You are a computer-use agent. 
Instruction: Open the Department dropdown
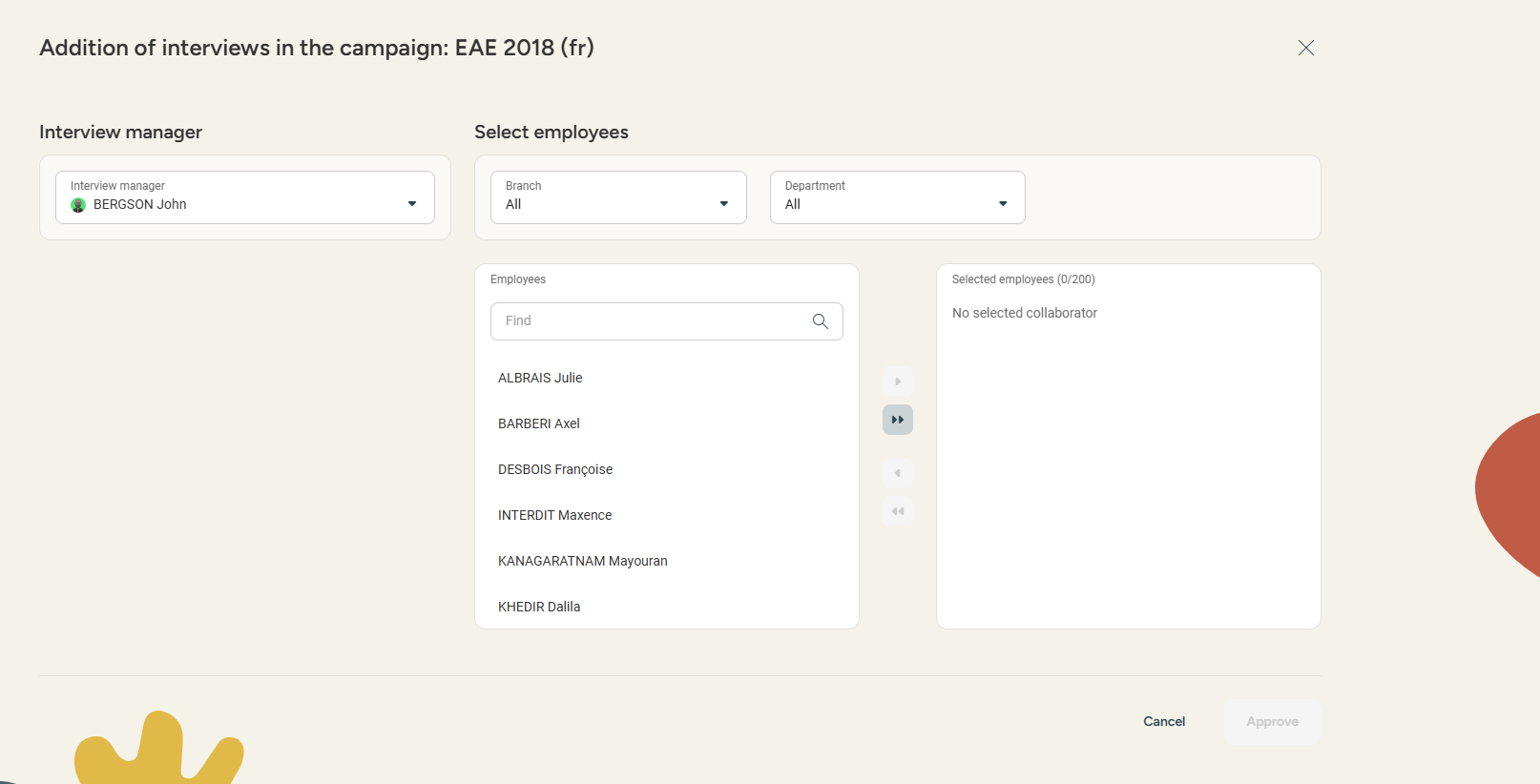pos(898,197)
